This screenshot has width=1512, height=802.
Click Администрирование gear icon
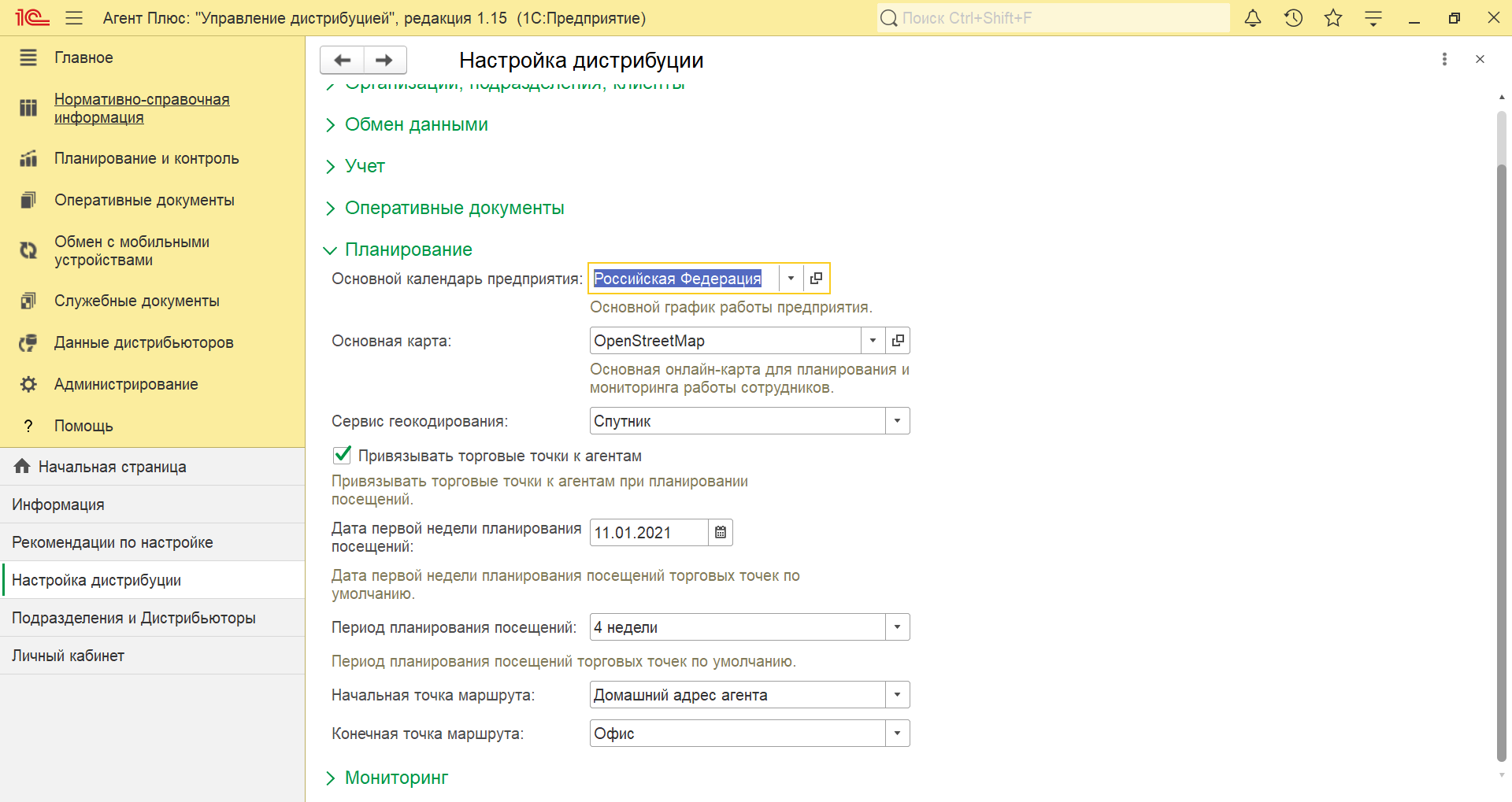tap(28, 384)
